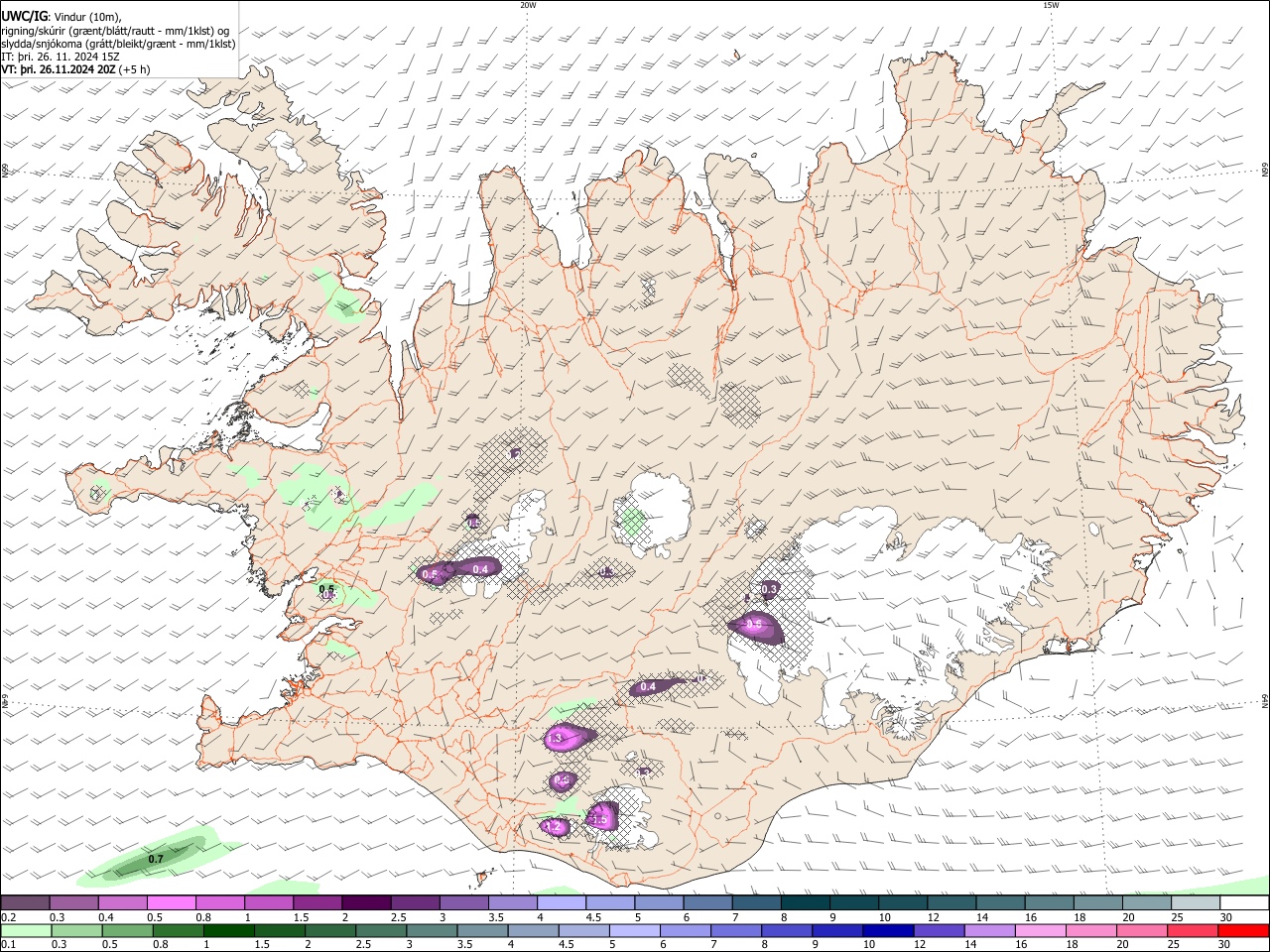
Task: Click the bottom legend swatch between 4 and 4.5
Action: tap(532, 931)
